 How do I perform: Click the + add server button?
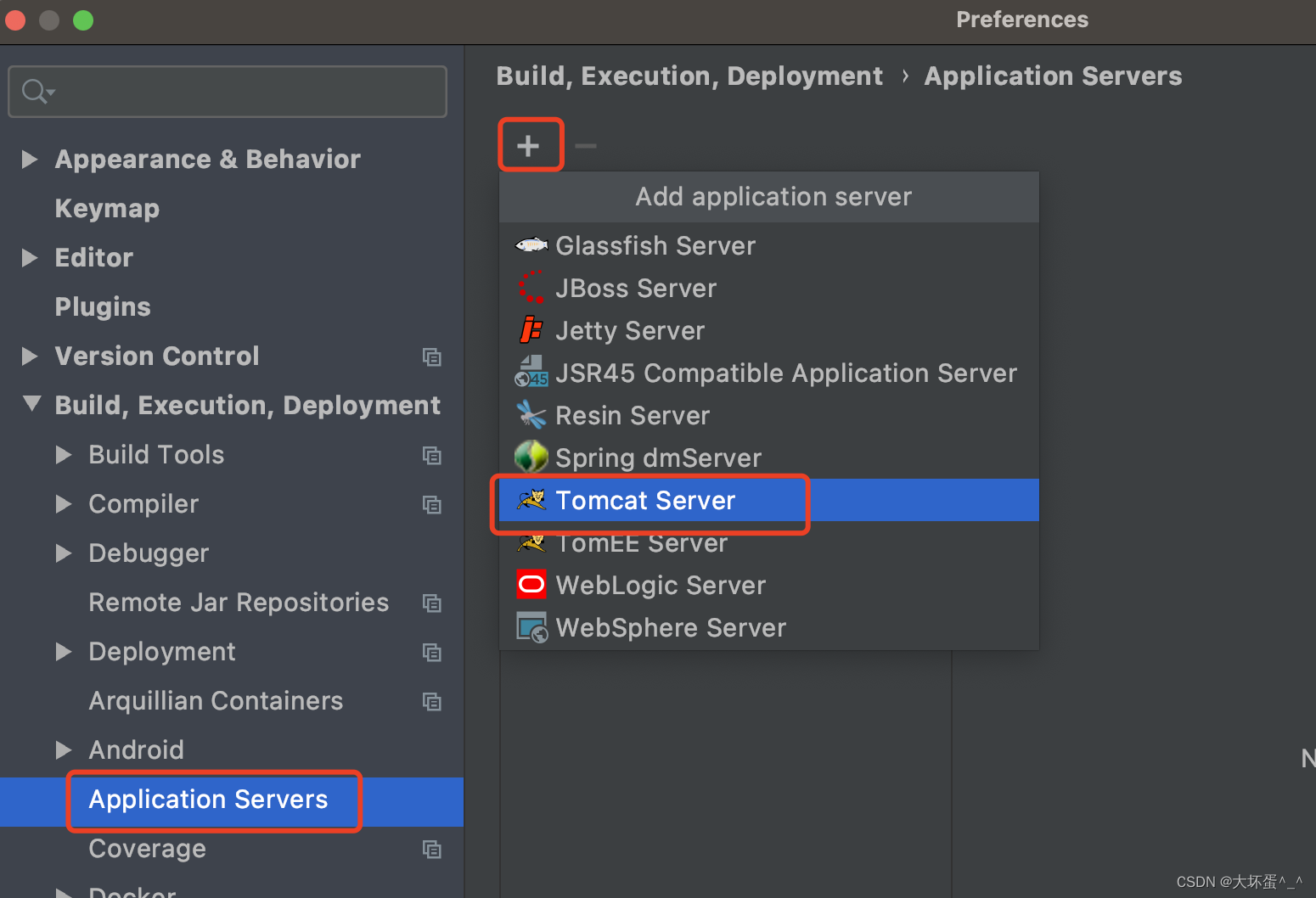[x=530, y=144]
